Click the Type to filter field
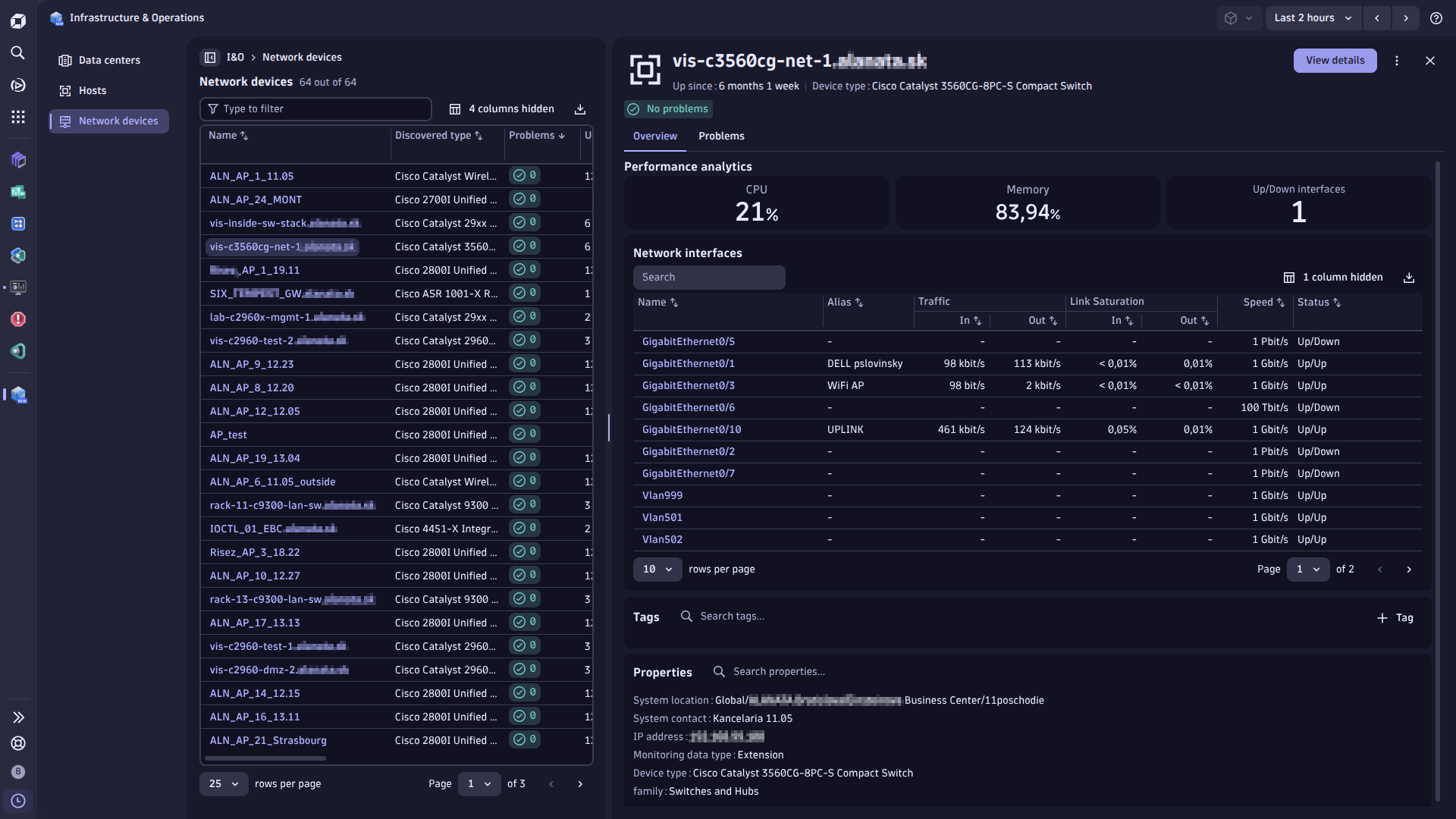Viewport: 1456px width, 819px height. point(315,109)
